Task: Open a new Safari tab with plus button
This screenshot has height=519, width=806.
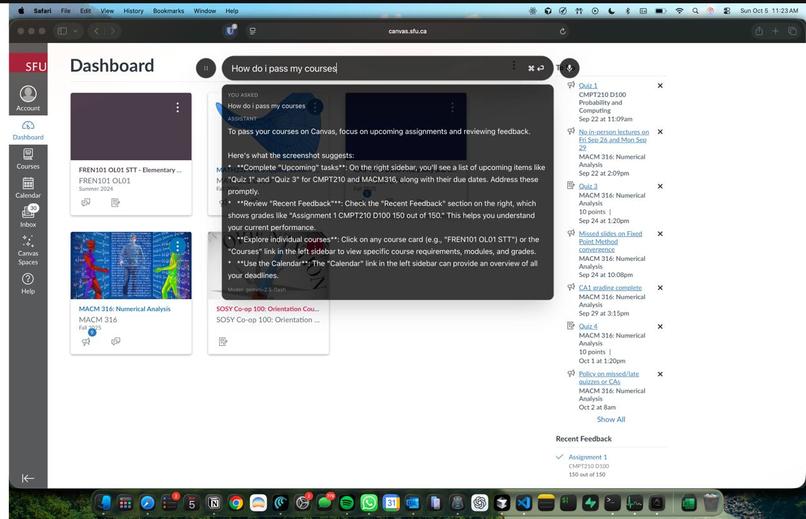Action: pos(775,31)
